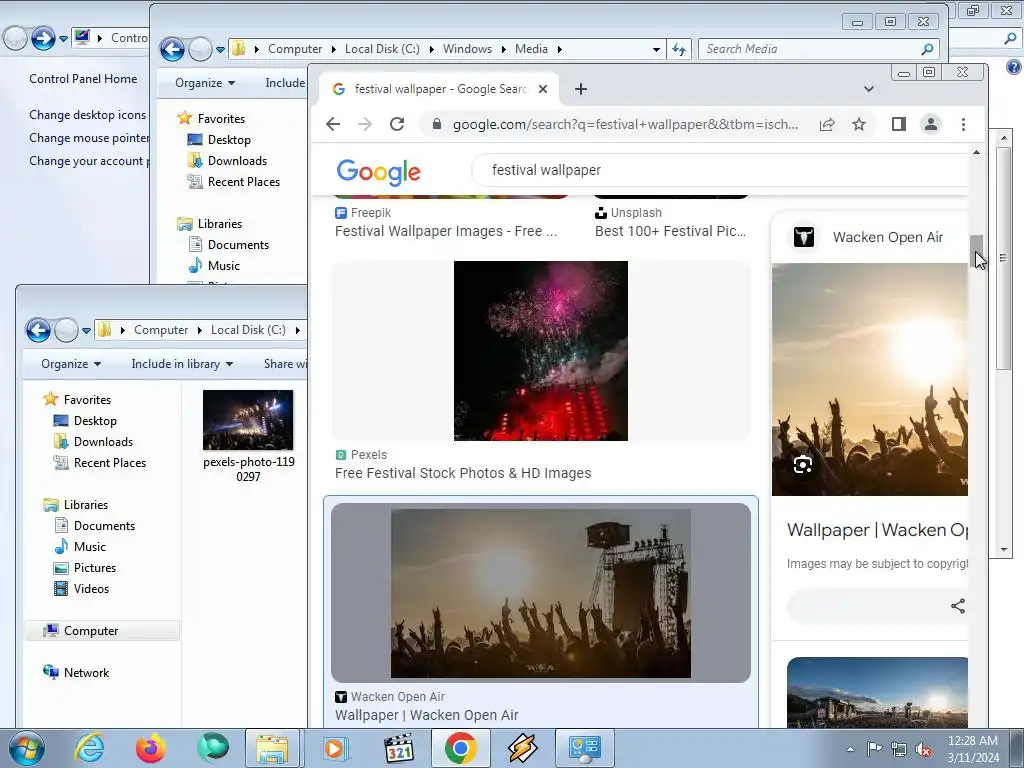Expand the tab search chevron
The image size is (1024, 768).
869,89
